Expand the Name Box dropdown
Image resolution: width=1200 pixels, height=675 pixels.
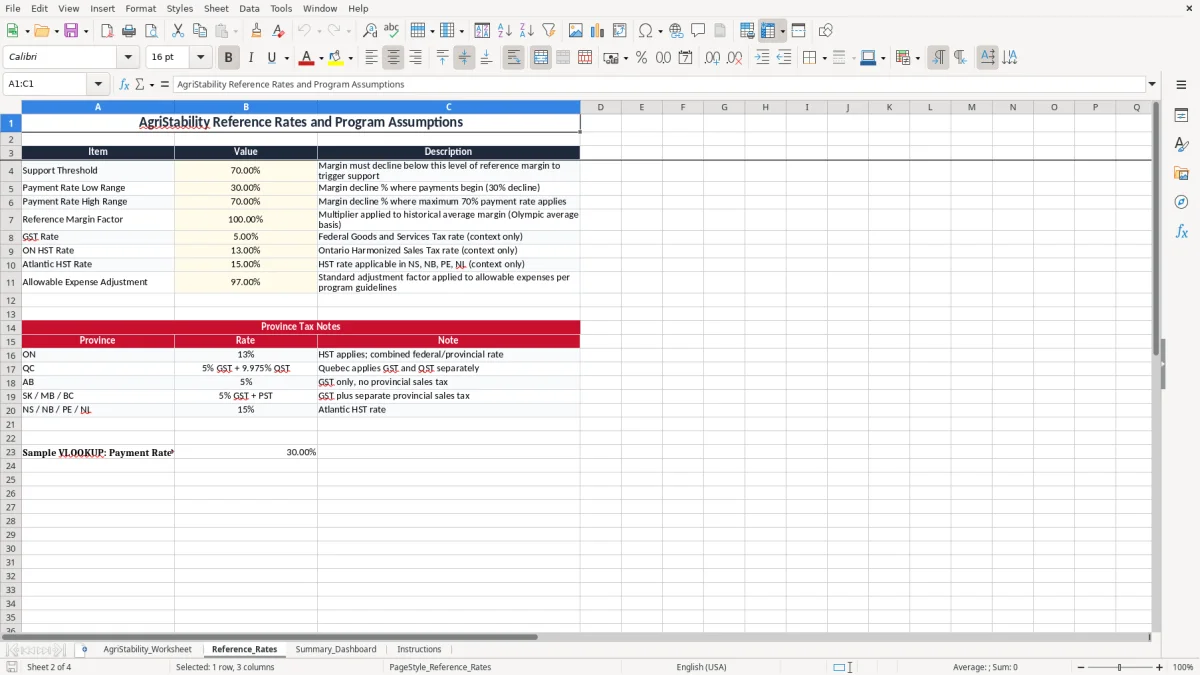pos(98,84)
